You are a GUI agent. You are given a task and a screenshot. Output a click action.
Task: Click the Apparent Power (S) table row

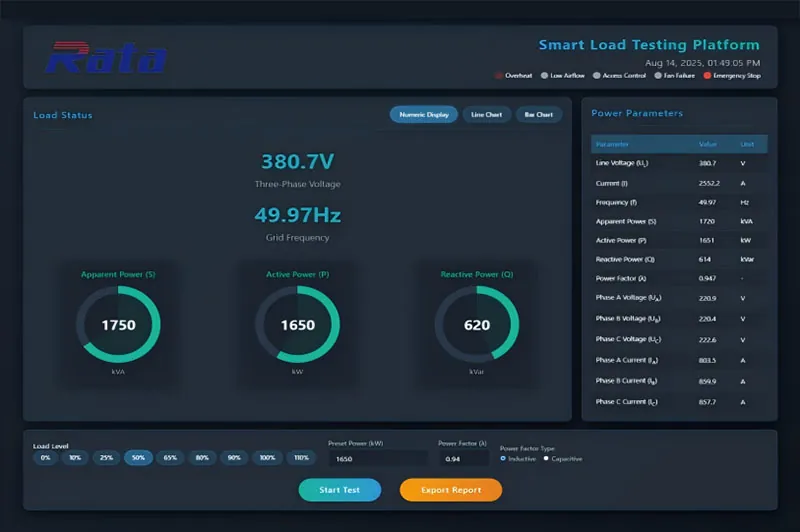[x=679, y=221]
